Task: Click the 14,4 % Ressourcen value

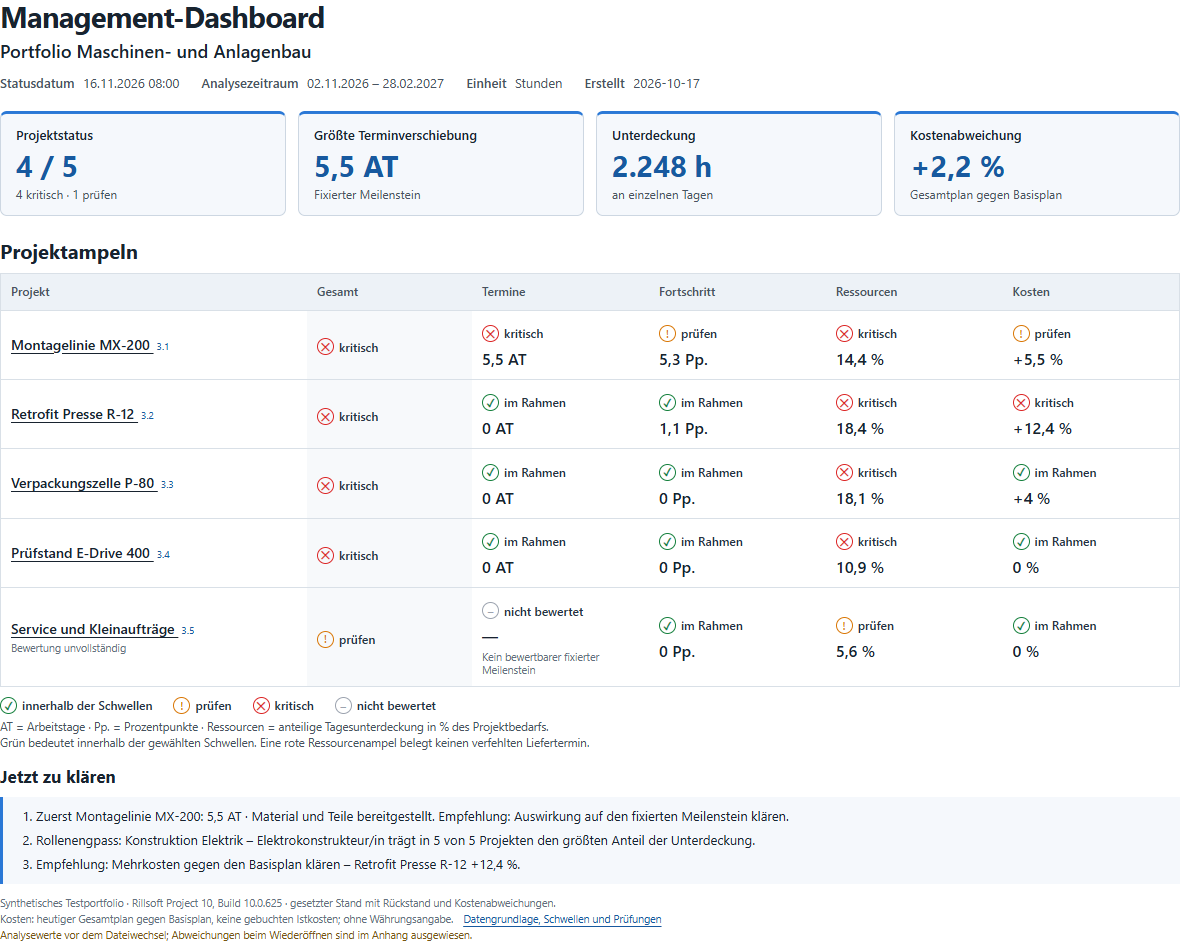Action: (x=860, y=360)
